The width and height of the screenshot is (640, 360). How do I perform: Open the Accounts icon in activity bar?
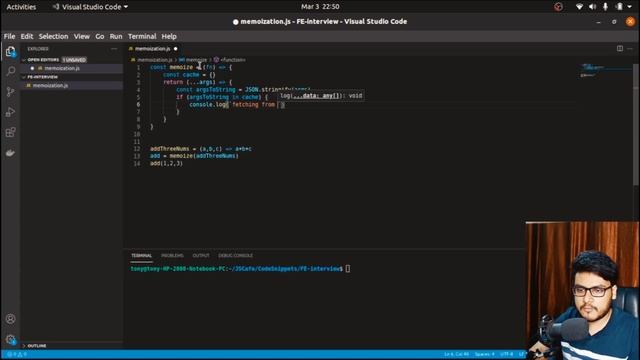11,319
